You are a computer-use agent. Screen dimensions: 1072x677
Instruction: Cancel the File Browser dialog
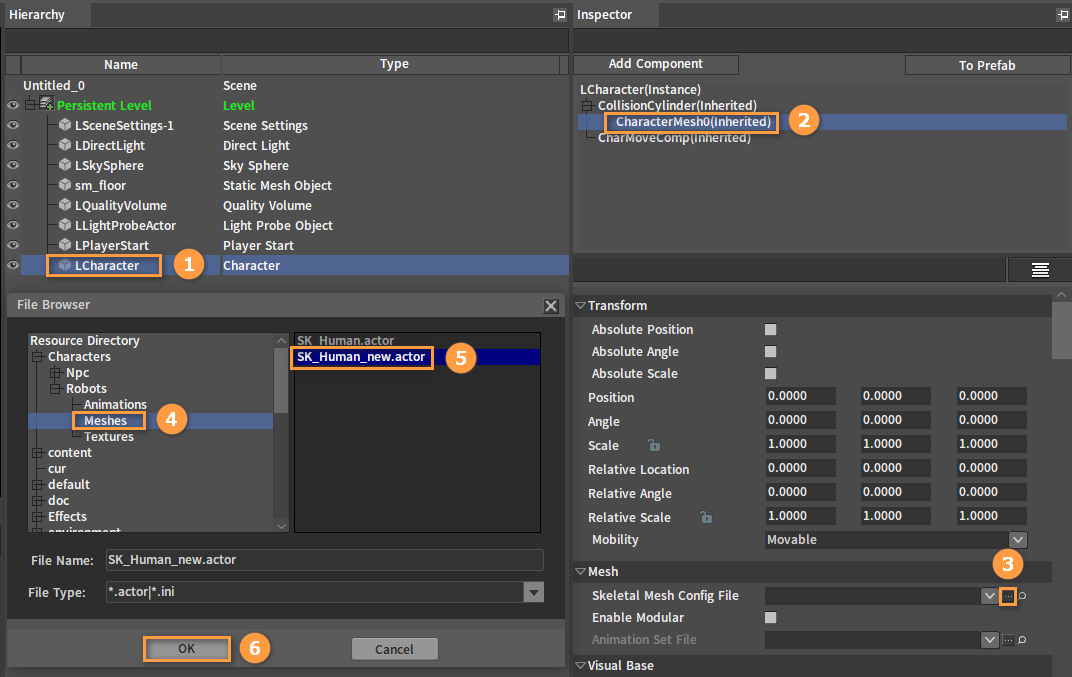[x=394, y=649]
